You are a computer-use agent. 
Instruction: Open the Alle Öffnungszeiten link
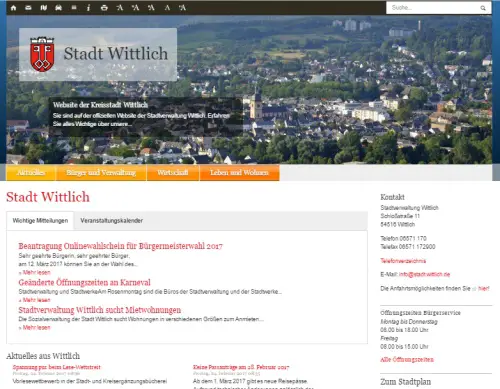coord(407,360)
